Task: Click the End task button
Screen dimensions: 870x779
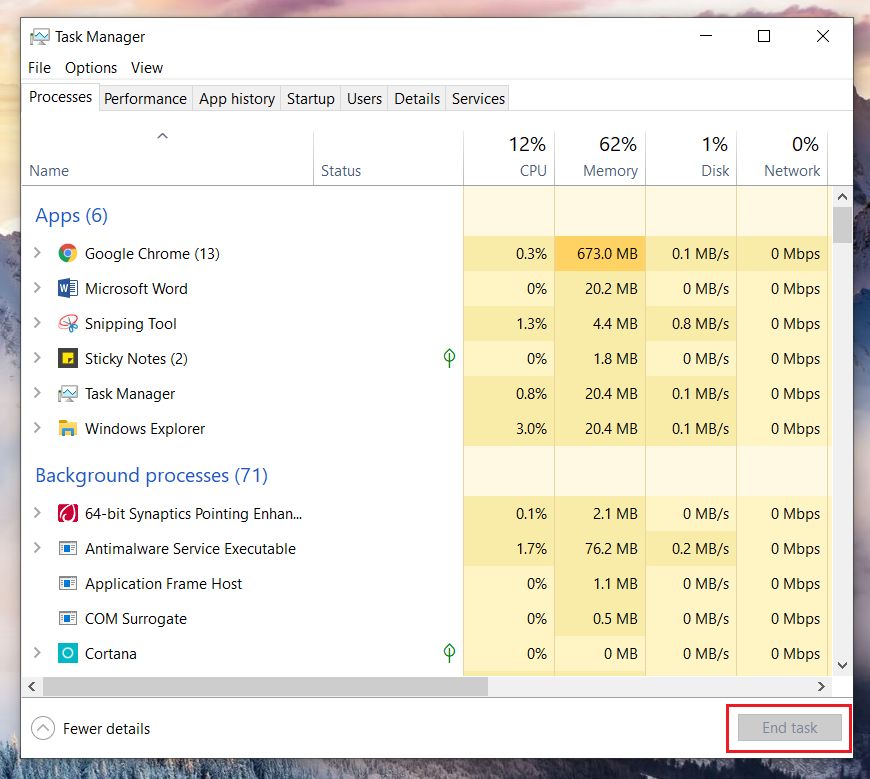Action: click(790, 727)
